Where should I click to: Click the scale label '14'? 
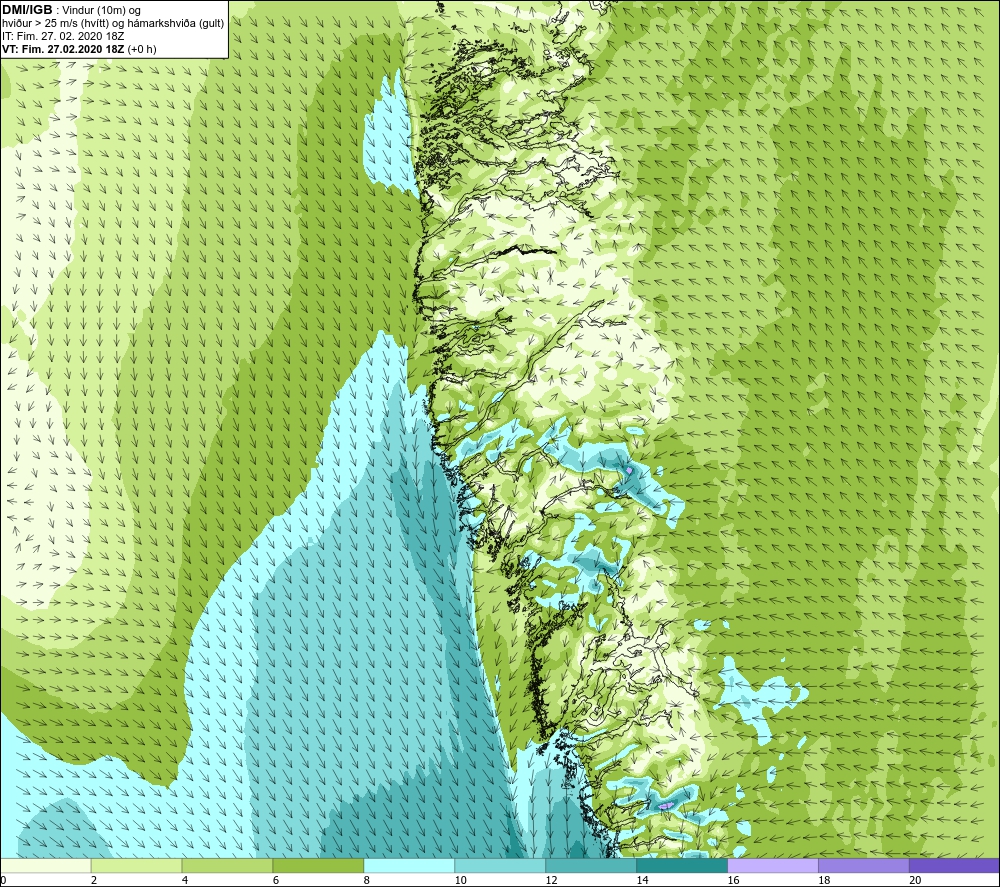point(642,880)
